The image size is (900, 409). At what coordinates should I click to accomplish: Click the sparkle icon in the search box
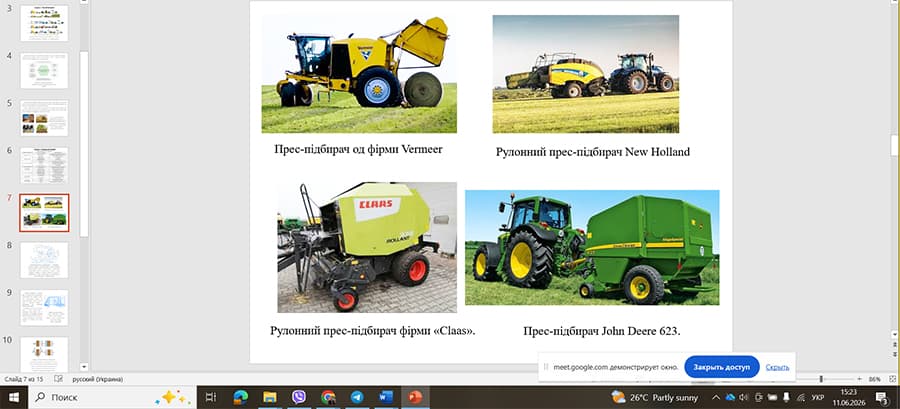pos(171,397)
